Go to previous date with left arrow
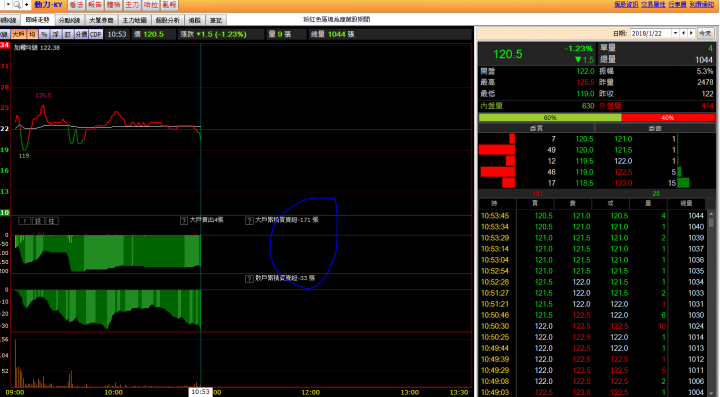This screenshot has height=397, width=720. click(x=683, y=33)
